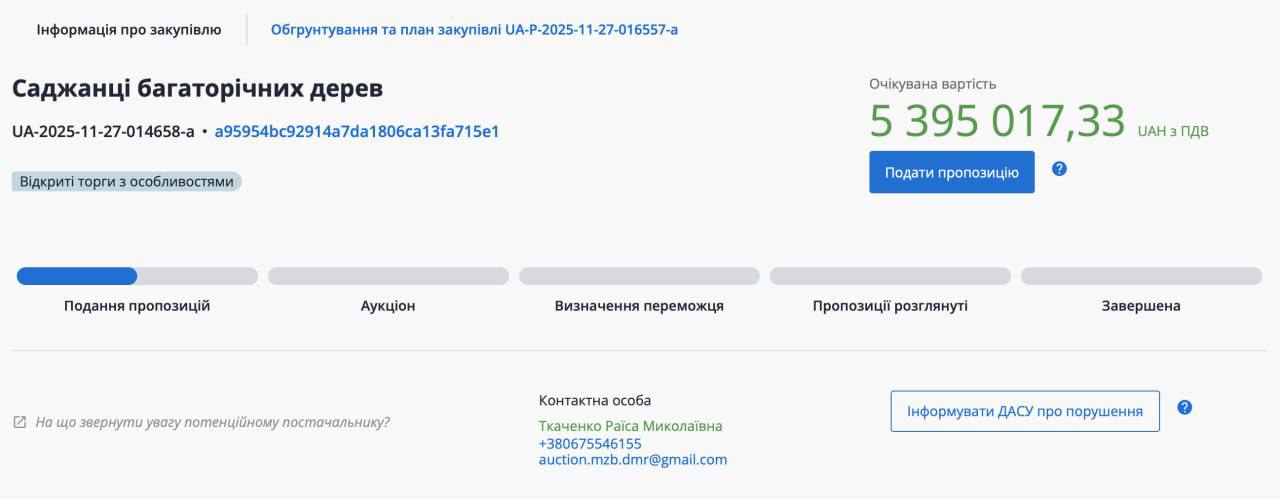This screenshot has width=1280, height=499.
Task: Select the Визначення переможця stage label
Action: point(639,306)
